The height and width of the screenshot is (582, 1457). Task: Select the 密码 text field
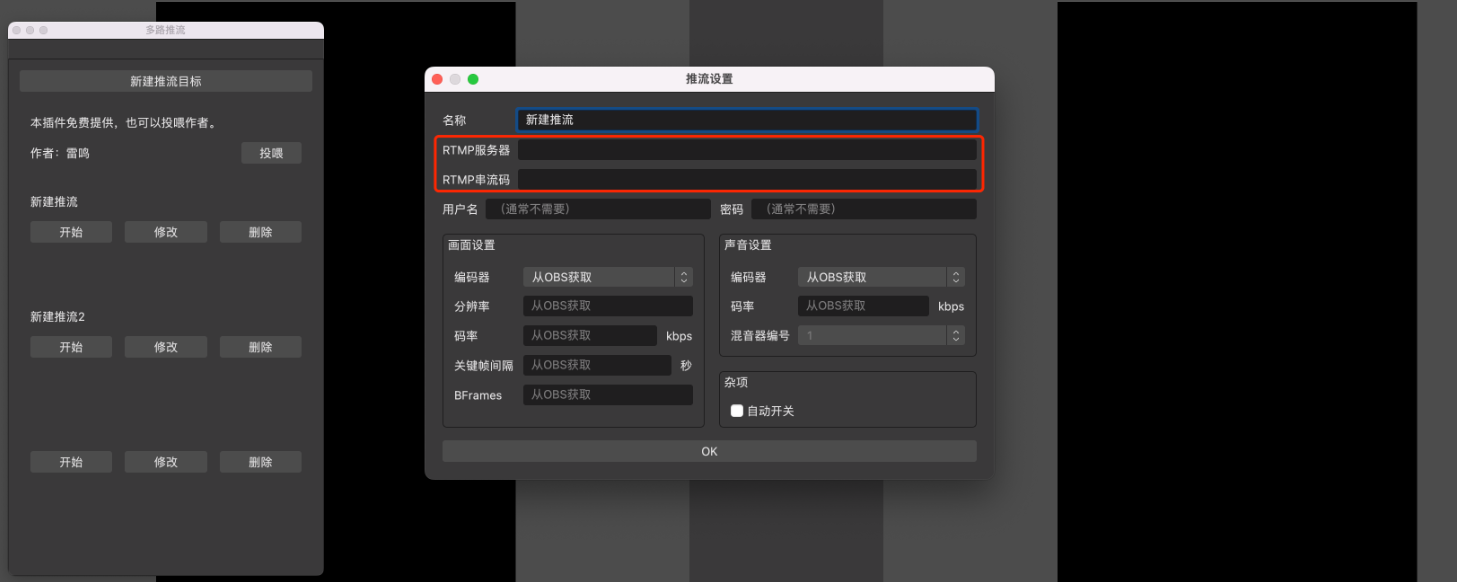point(863,209)
